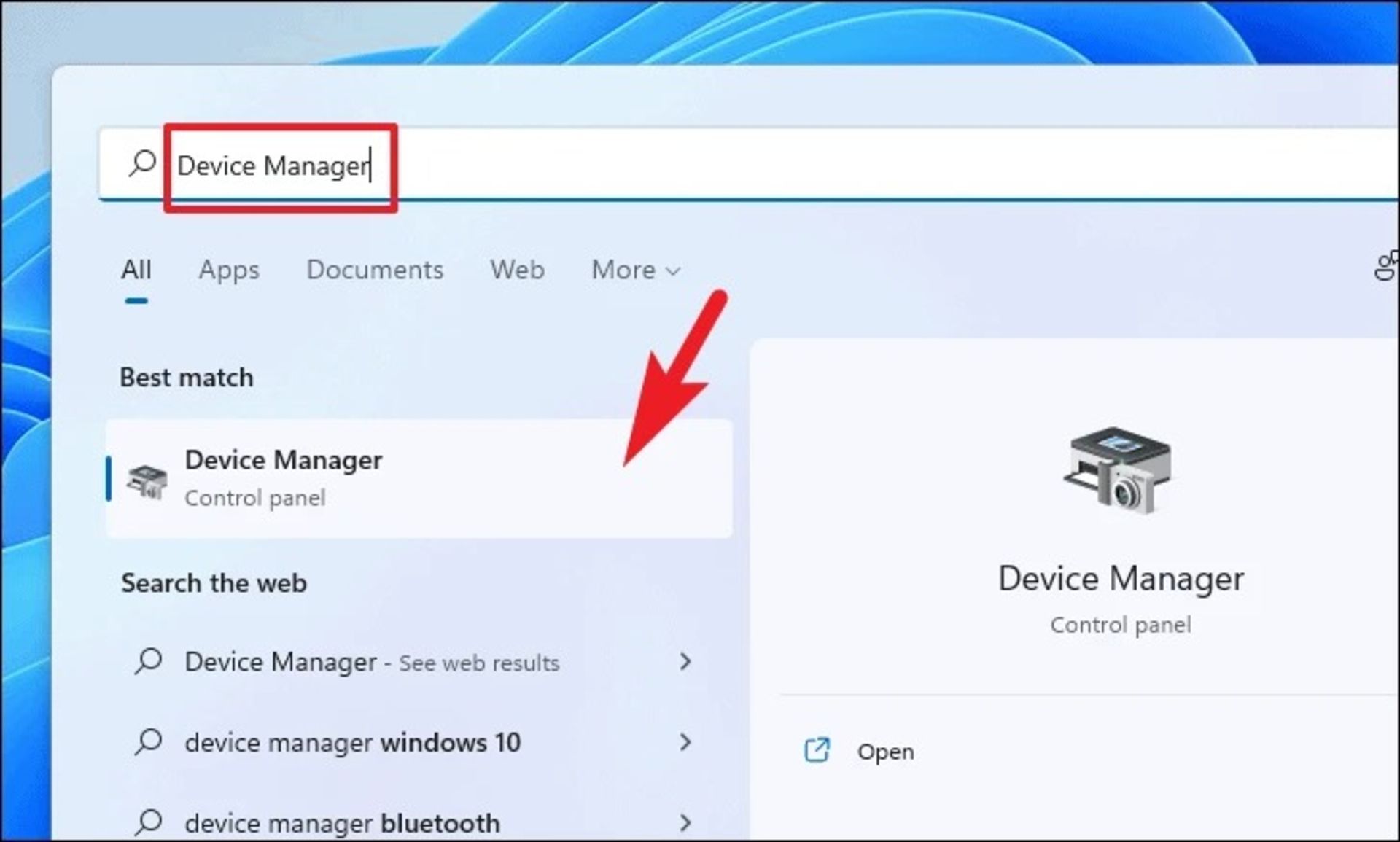
Task: Expand the arrow for 'device manager windows 10'
Action: coord(685,742)
